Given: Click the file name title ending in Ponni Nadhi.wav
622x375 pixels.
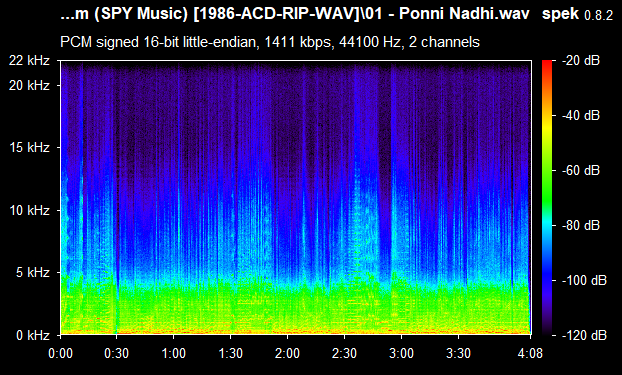Looking at the screenshot, I should click(295, 14).
